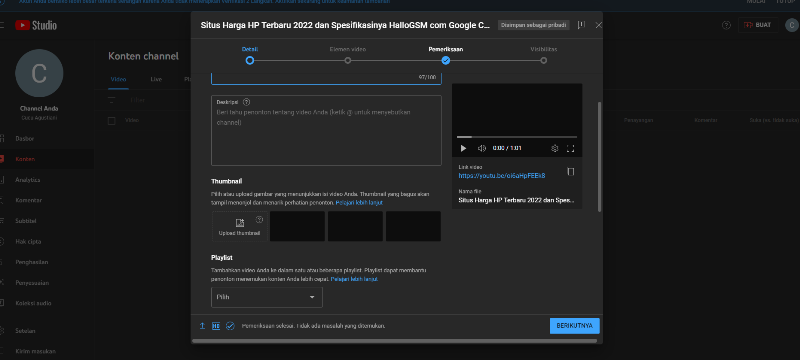Click the Pemeriksaan selesai status text
800x360 pixels.
click(313, 326)
